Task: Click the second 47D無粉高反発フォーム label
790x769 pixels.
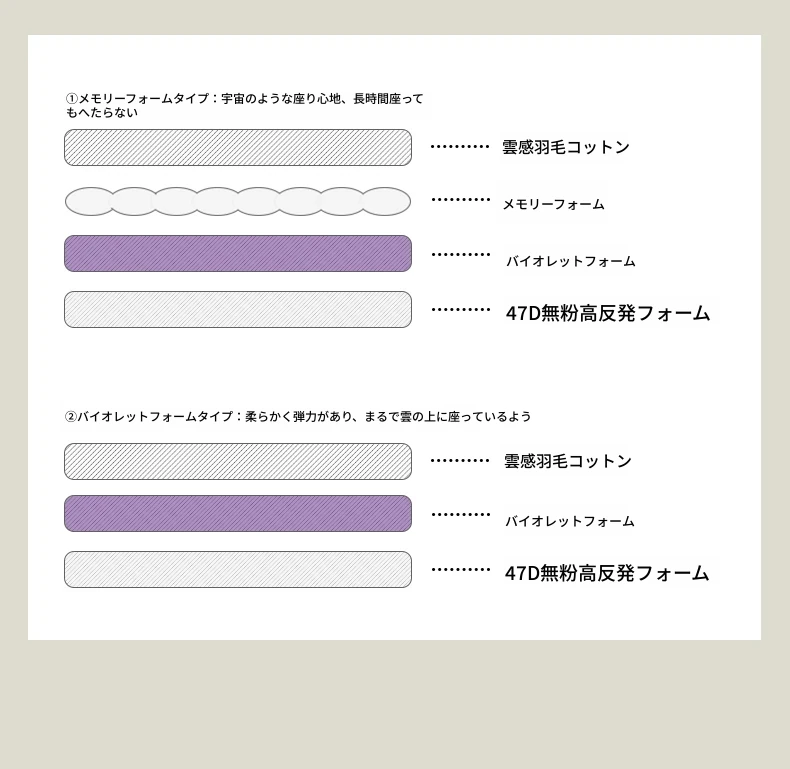Action: click(x=606, y=573)
